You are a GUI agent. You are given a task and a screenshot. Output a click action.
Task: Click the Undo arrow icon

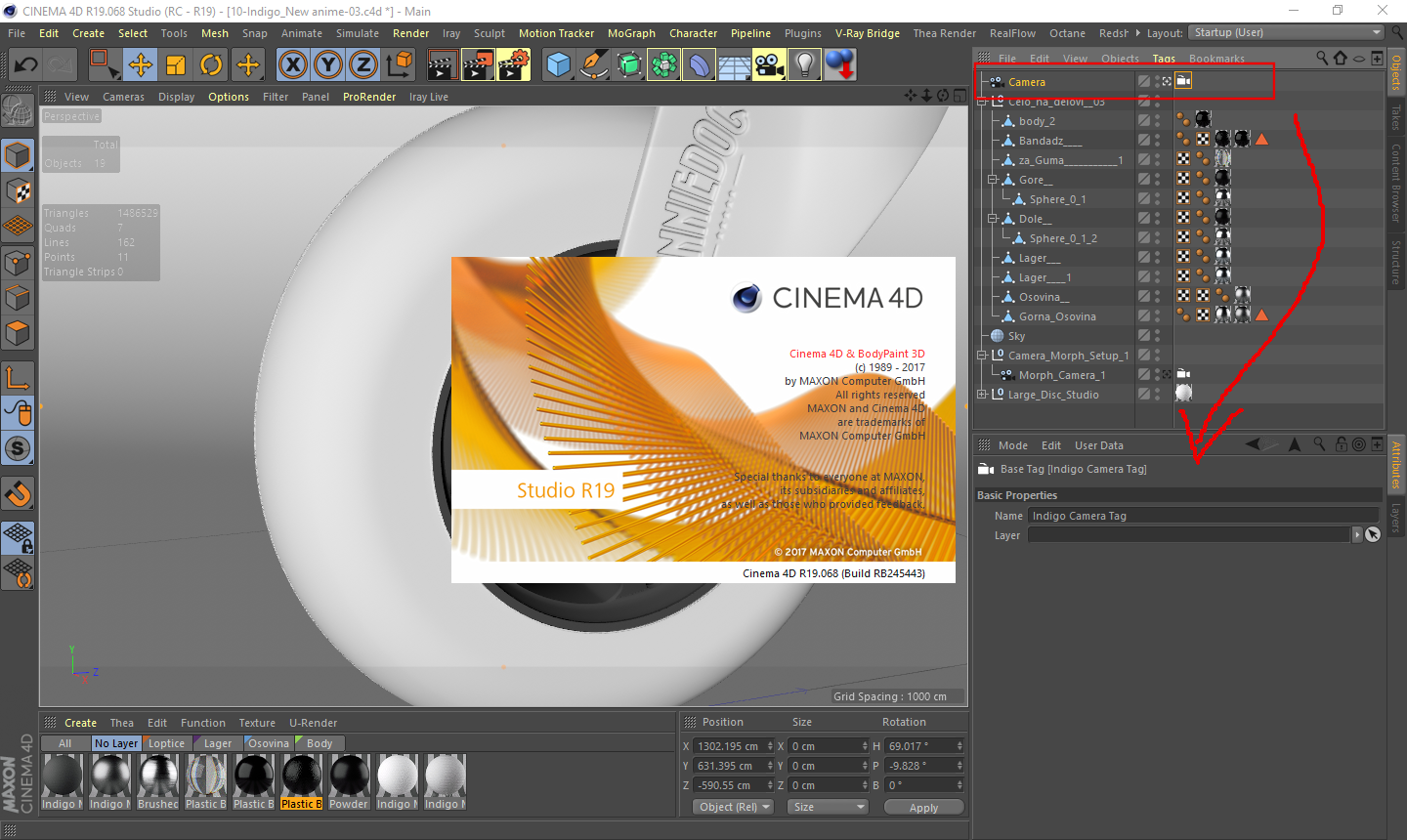click(x=26, y=65)
